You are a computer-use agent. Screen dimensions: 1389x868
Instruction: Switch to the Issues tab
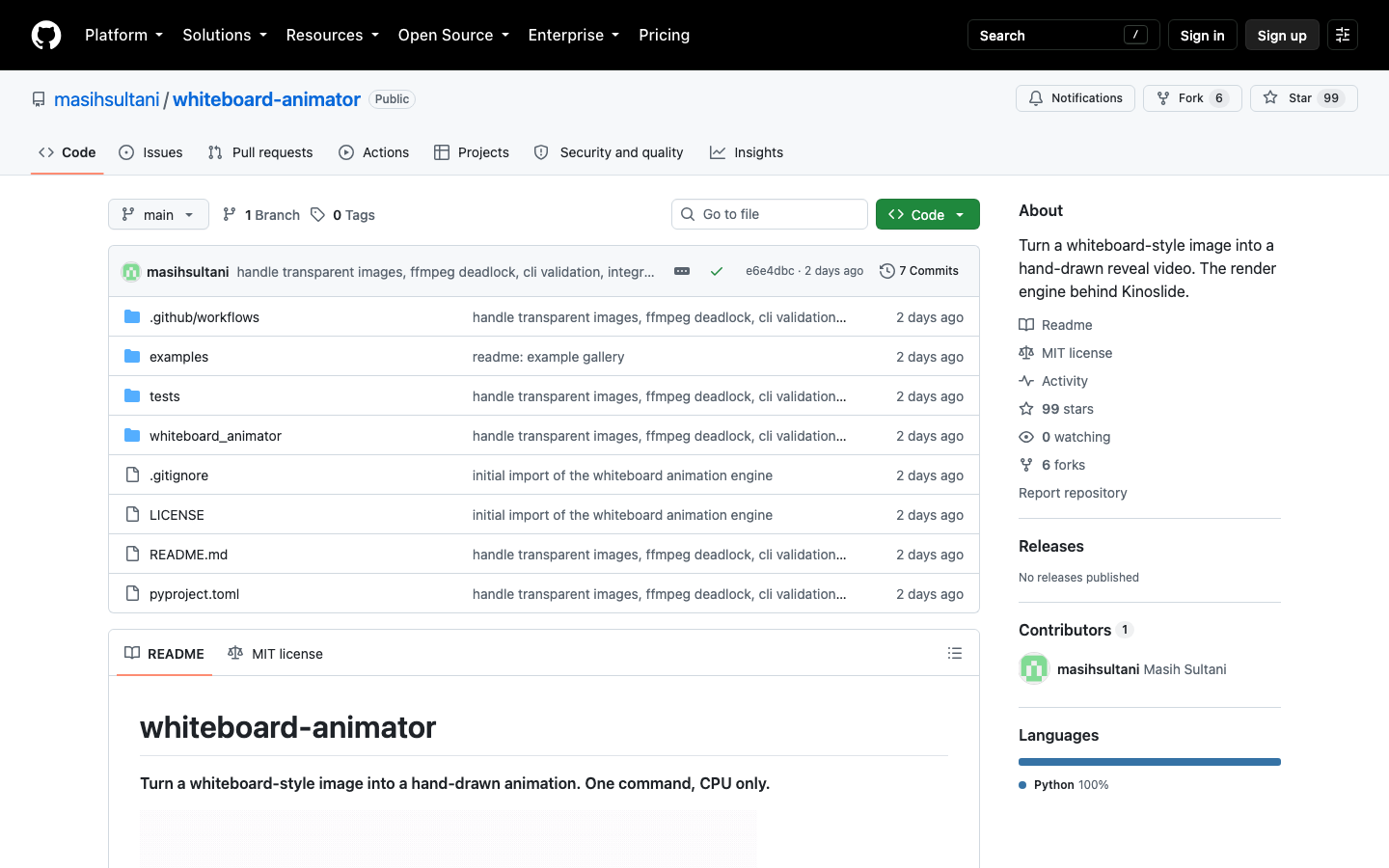[150, 152]
